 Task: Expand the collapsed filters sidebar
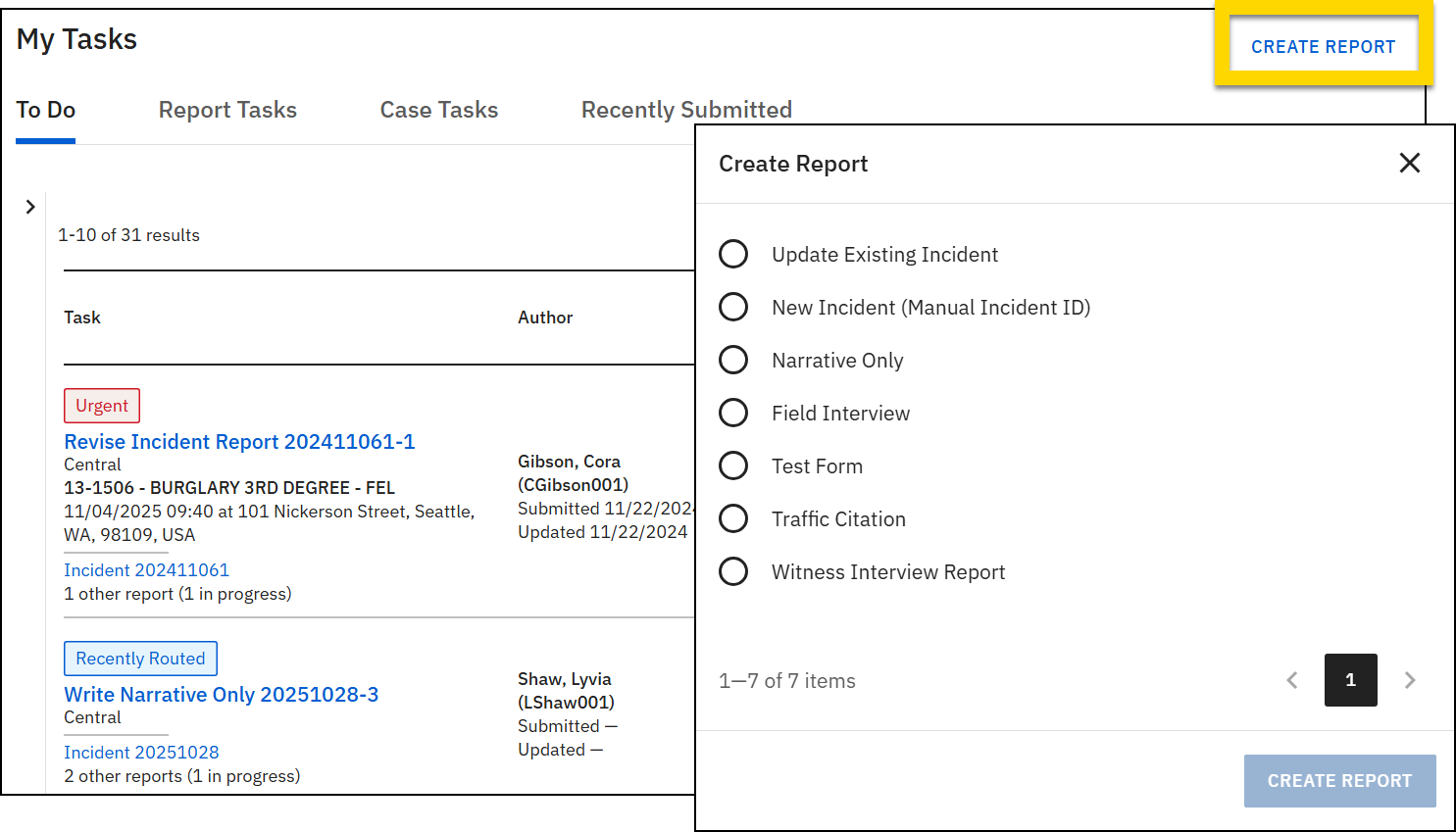point(29,207)
